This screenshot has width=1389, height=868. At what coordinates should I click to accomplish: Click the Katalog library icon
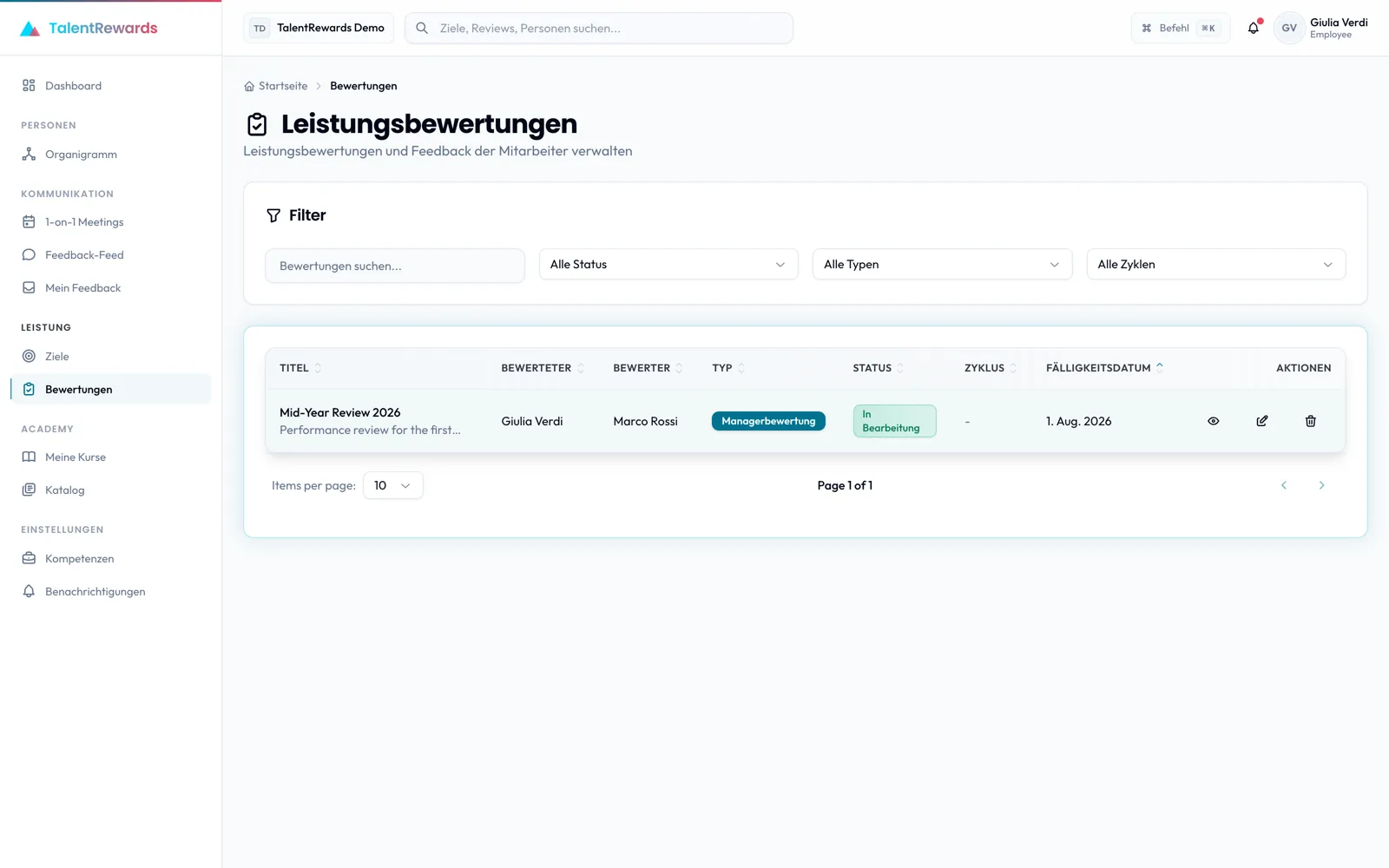point(29,490)
